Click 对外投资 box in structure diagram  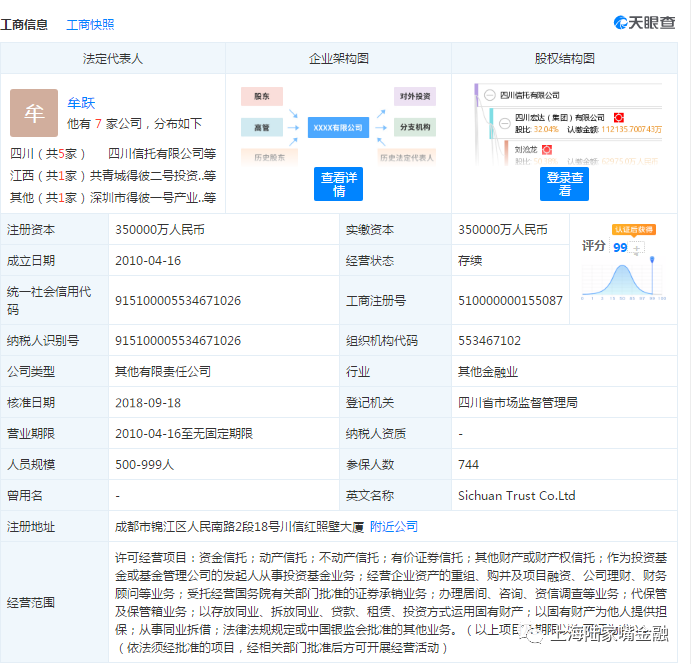point(415,96)
